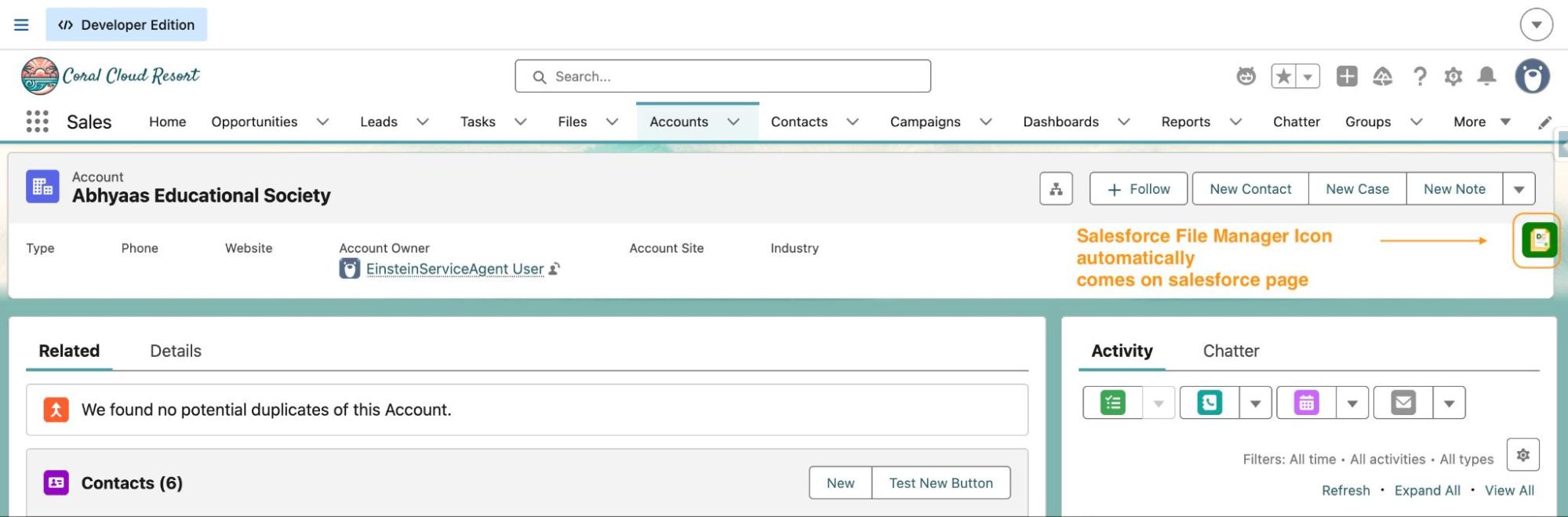The height and width of the screenshot is (517, 1568).
Task: Show more account actions dropdown
Action: (x=1519, y=189)
